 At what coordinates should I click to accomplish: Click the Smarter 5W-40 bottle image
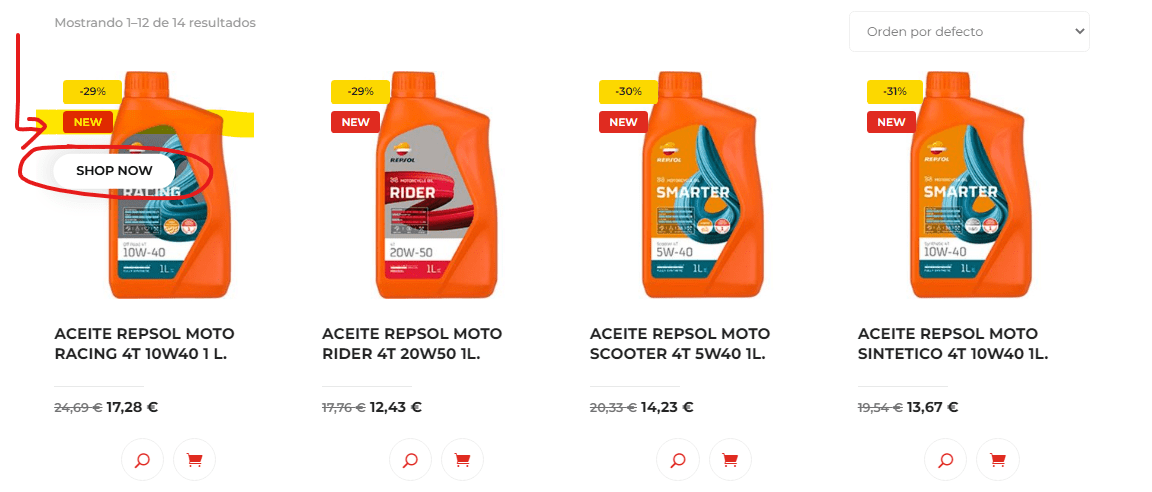pyautogui.click(x=701, y=185)
